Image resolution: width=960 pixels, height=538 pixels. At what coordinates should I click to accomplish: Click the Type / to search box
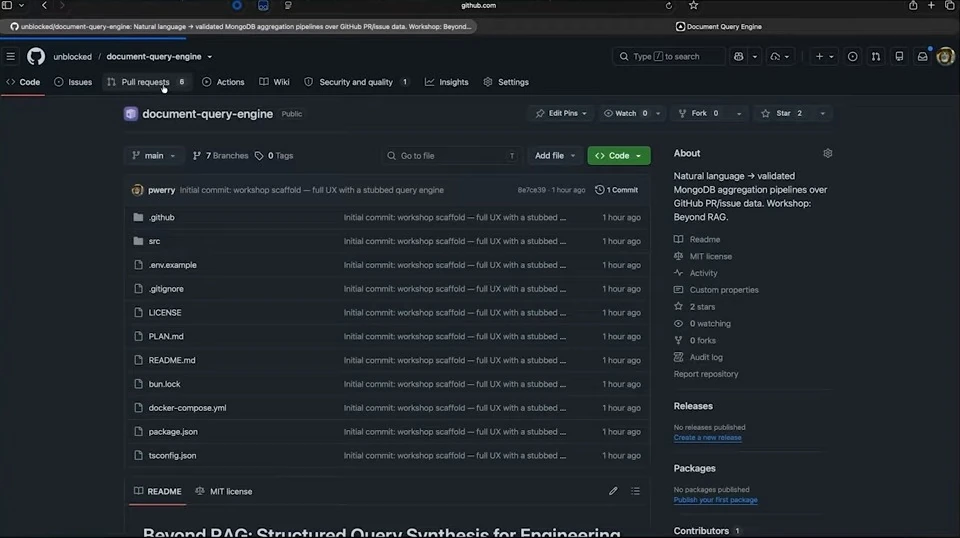(x=669, y=56)
